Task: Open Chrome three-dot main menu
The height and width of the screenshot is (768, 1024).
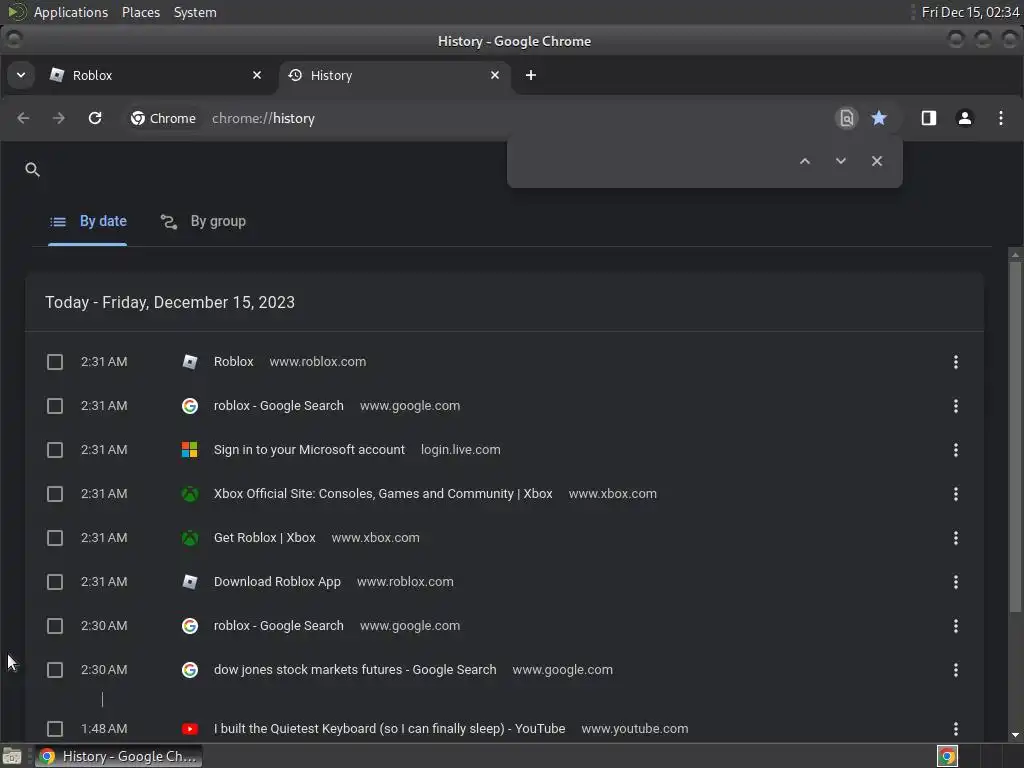Action: point(1000,118)
